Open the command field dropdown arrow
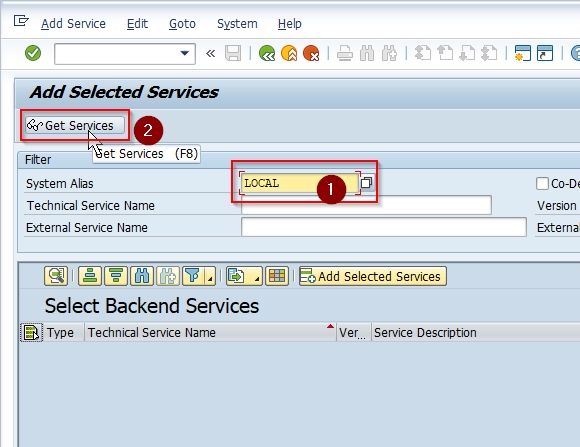Viewport: 580px width, 447px height. coord(185,54)
